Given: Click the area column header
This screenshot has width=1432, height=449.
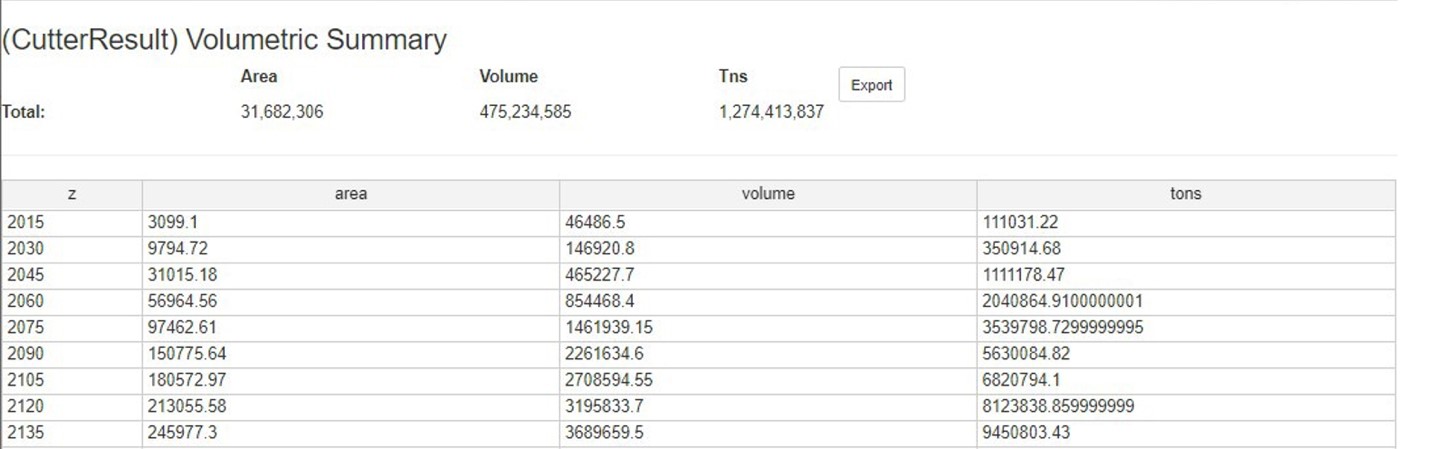Looking at the screenshot, I should coord(350,195).
